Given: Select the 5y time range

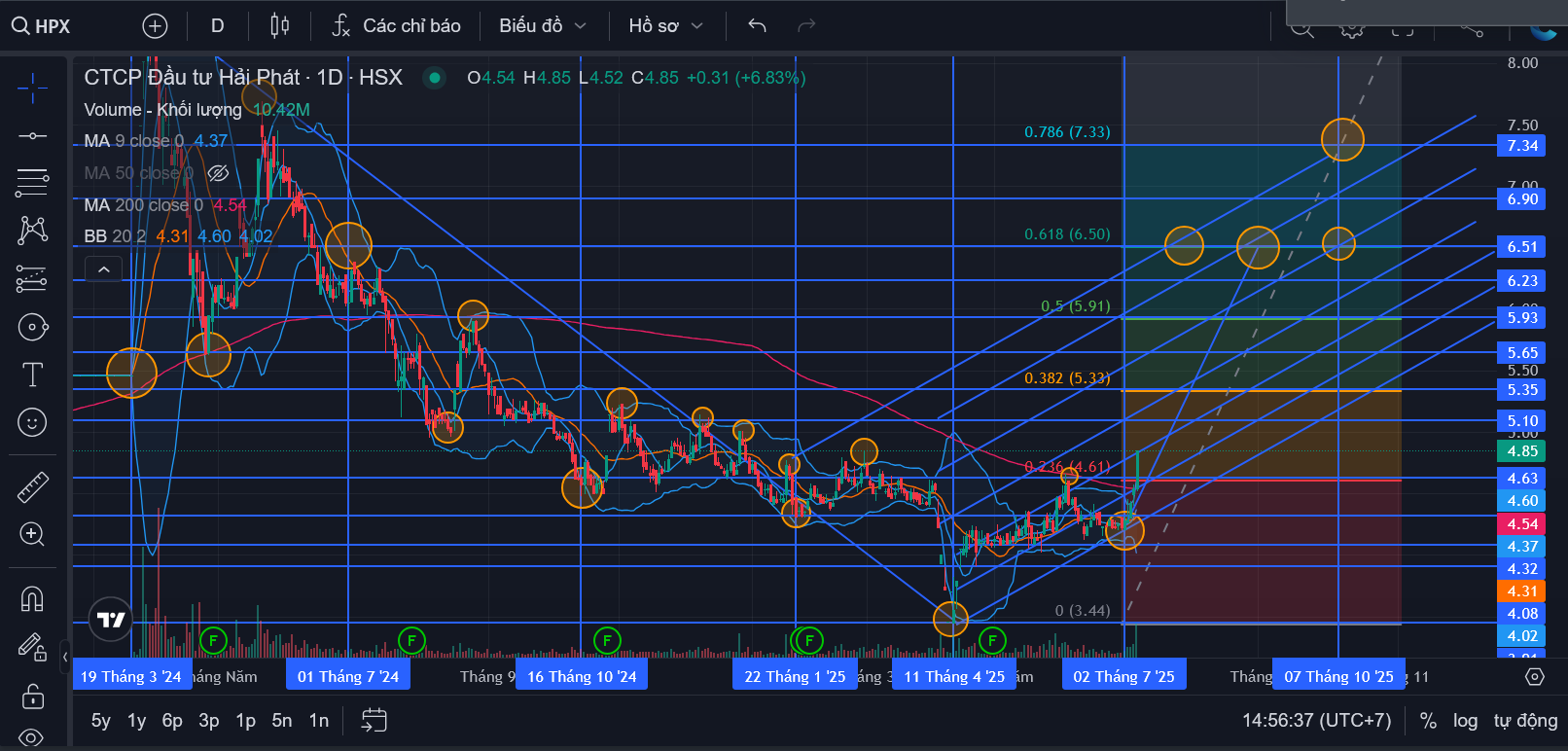Looking at the screenshot, I should (x=101, y=721).
